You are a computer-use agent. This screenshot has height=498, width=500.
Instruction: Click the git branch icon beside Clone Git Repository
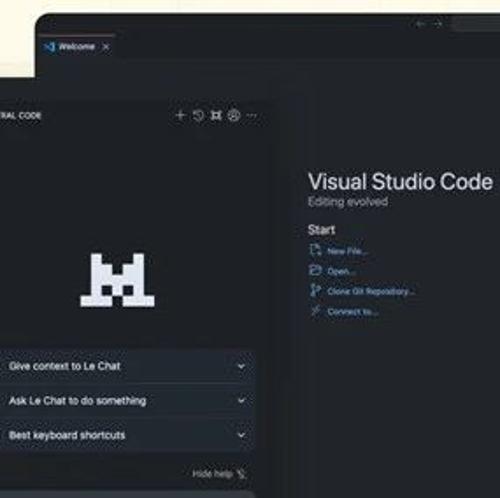point(315,290)
